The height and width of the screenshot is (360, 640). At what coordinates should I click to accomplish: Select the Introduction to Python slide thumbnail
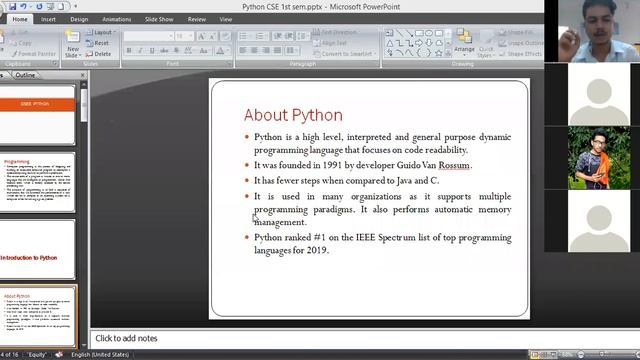[x=38, y=249]
